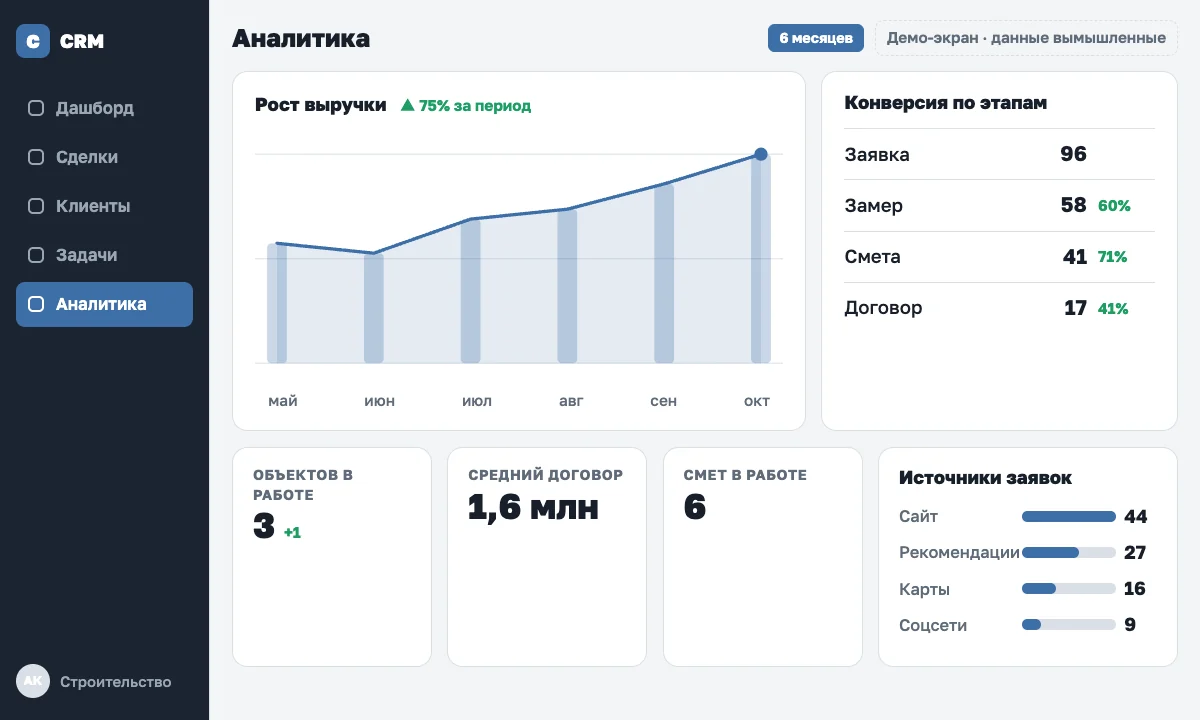
Task: Click the green growth triangle indicator
Action: tap(407, 105)
